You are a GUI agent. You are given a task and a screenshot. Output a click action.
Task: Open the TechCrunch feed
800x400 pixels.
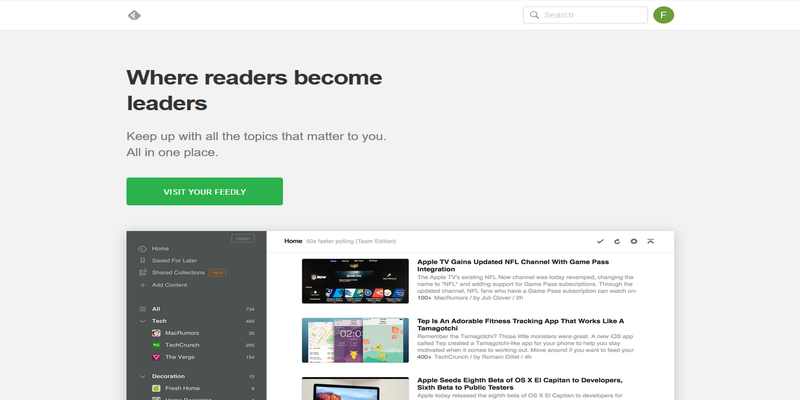(182, 345)
